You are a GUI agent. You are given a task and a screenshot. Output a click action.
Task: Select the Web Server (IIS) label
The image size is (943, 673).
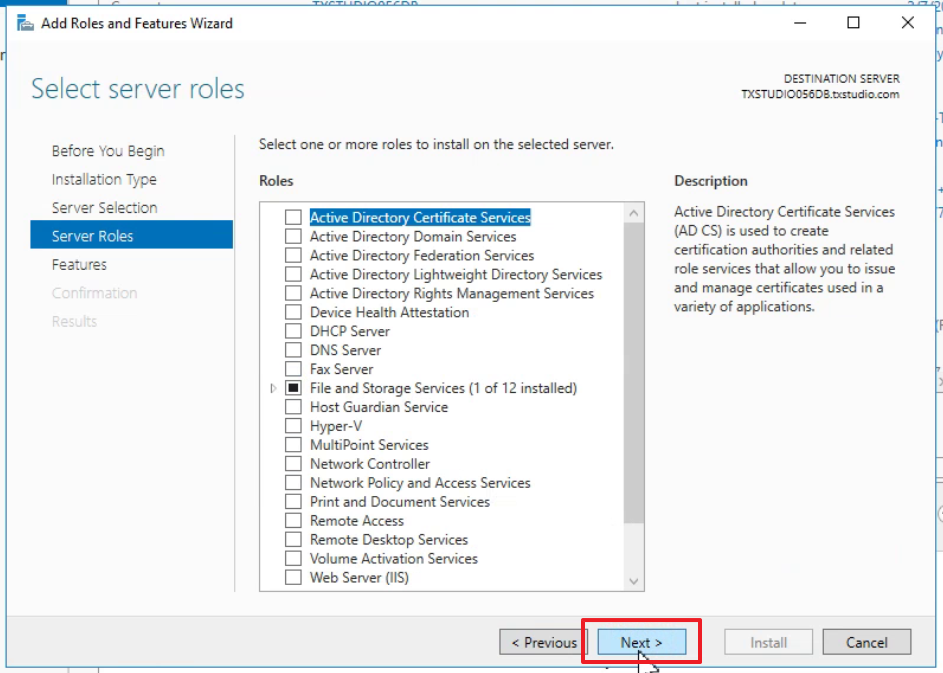359,577
